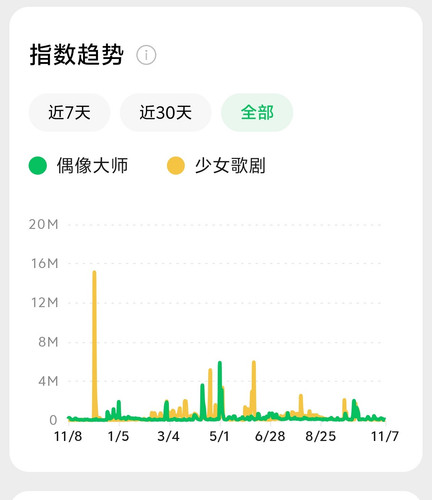Click the 1/5 date label
This screenshot has width=432, height=500.
(x=118, y=436)
